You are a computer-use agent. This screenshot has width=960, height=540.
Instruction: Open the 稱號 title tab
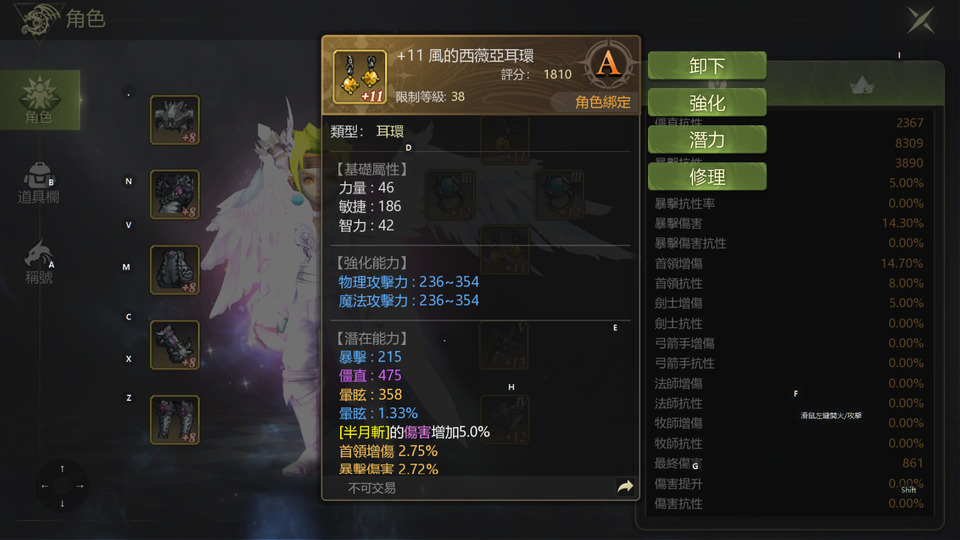click(39, 262)
